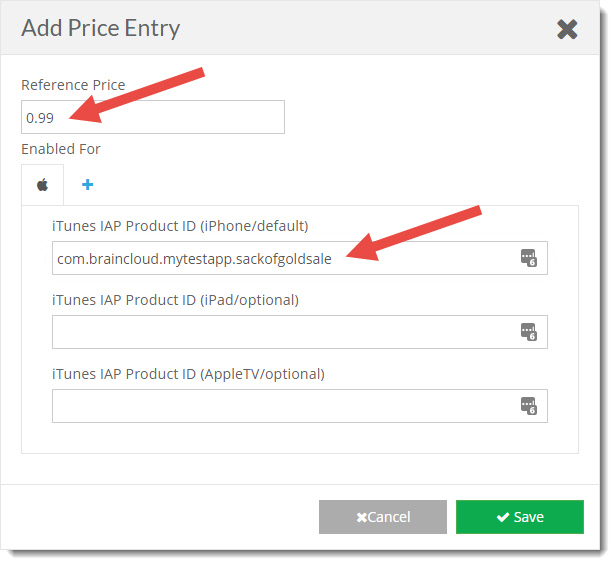Click the iTunes IAP Product ID (iPad/optional) label

point(175,299)
